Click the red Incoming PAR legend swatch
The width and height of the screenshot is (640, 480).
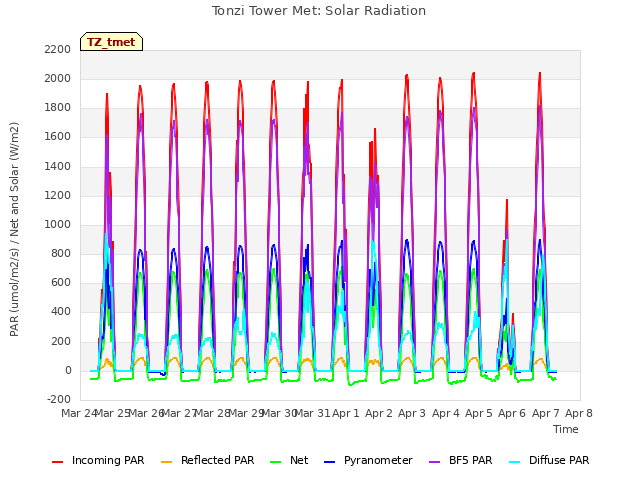coord(58,462)
